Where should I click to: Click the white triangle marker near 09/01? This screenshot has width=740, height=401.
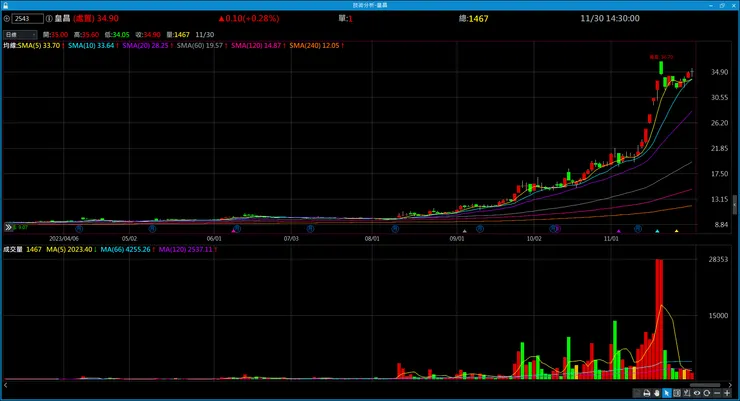tap(464, 231)
